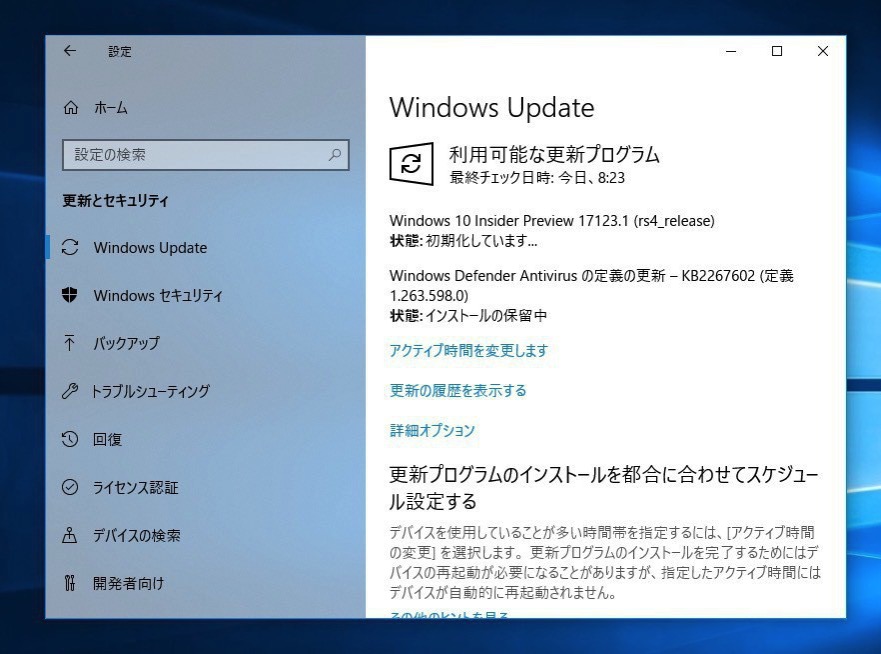Go to ホーム label
The image size is (881, 654).
(x=111, y=108)
